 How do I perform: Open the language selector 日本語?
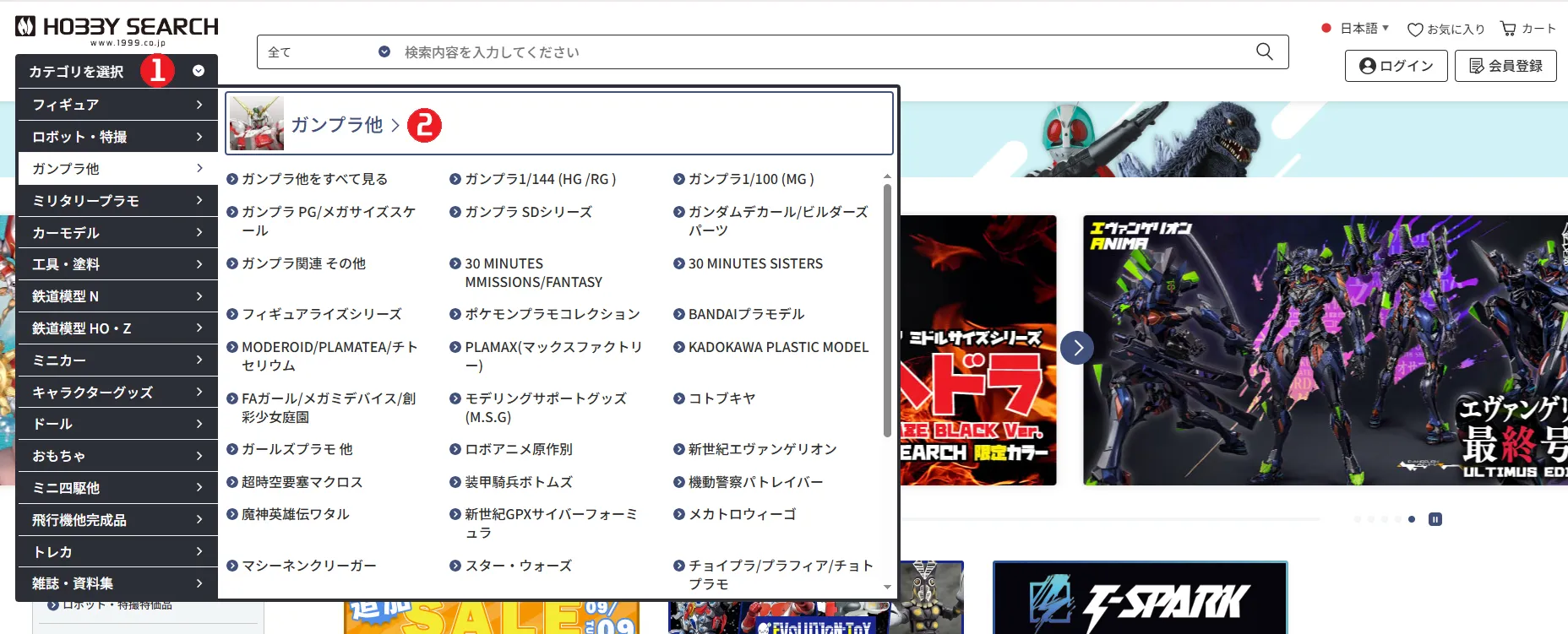1356,28
